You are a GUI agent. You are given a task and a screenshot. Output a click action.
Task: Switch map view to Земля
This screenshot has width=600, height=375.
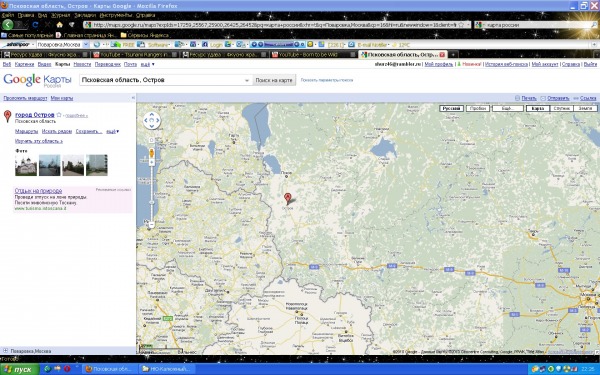coord(585,109)
